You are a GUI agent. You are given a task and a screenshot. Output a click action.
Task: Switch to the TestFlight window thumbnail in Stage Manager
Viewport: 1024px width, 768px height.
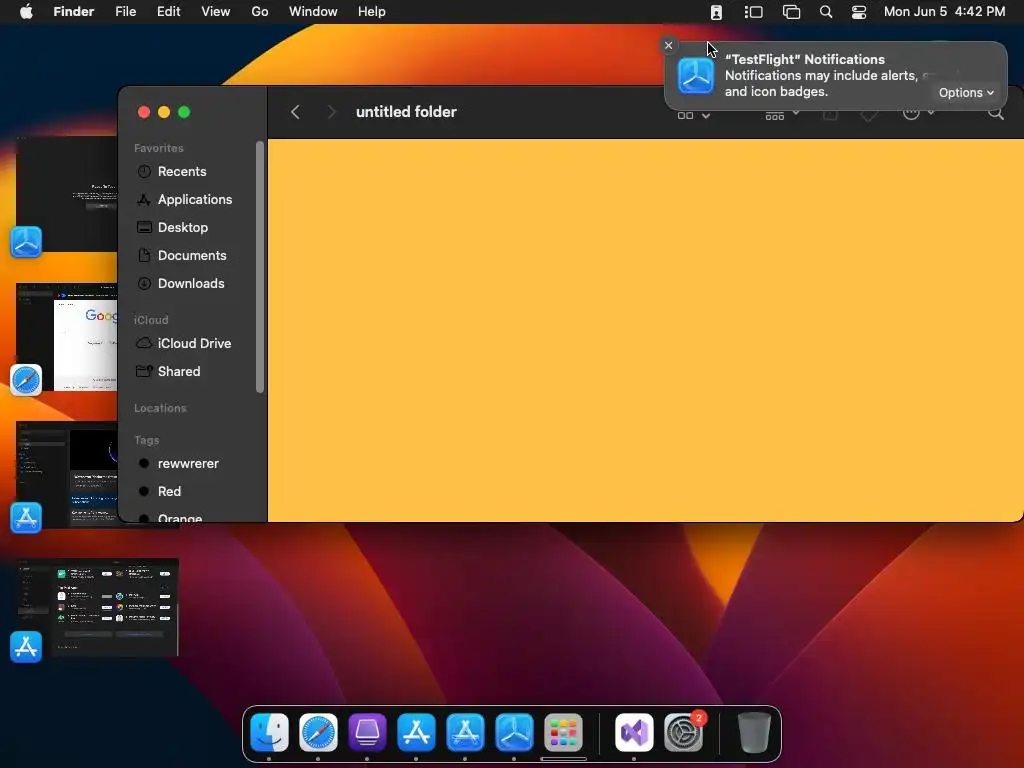(67, 194)
